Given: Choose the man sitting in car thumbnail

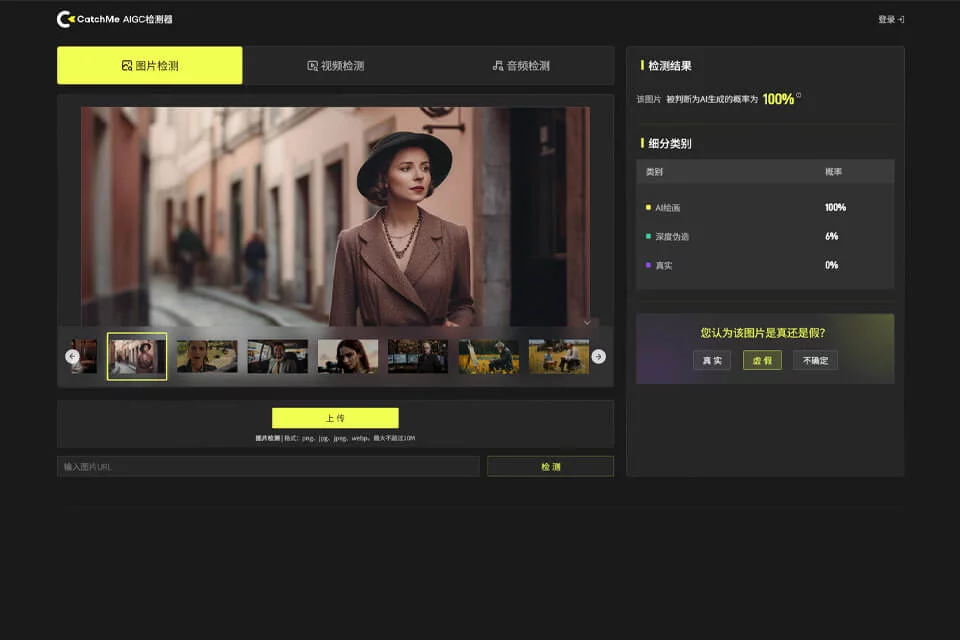Looking at the screenshot, I should pyautogui.click(x=277, y=356).
